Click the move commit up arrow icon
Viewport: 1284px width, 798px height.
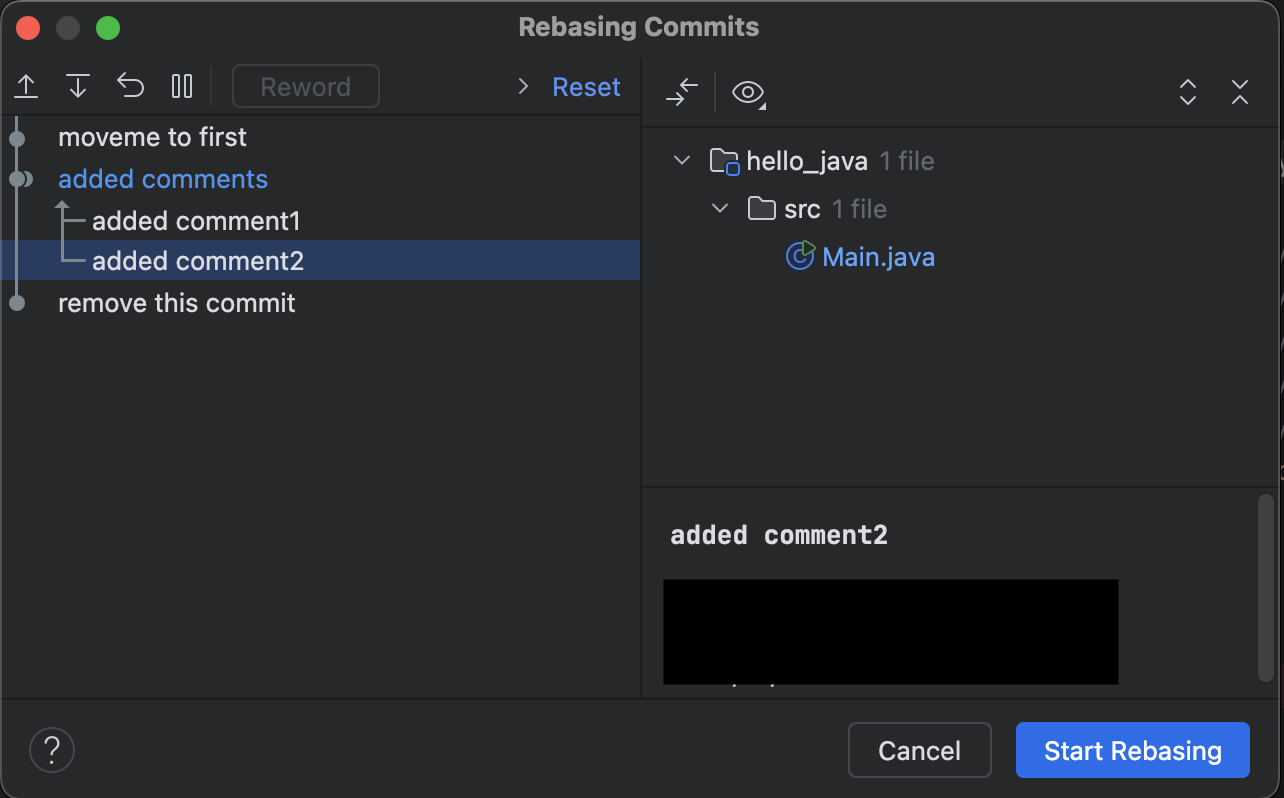click(x=26, y=87)
